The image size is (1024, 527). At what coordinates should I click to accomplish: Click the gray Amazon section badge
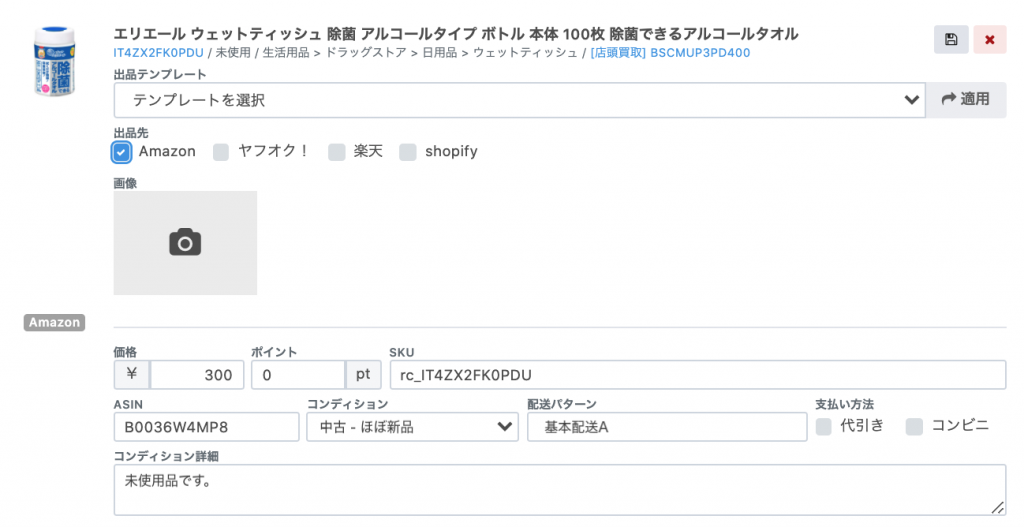(x=54, y=322)
